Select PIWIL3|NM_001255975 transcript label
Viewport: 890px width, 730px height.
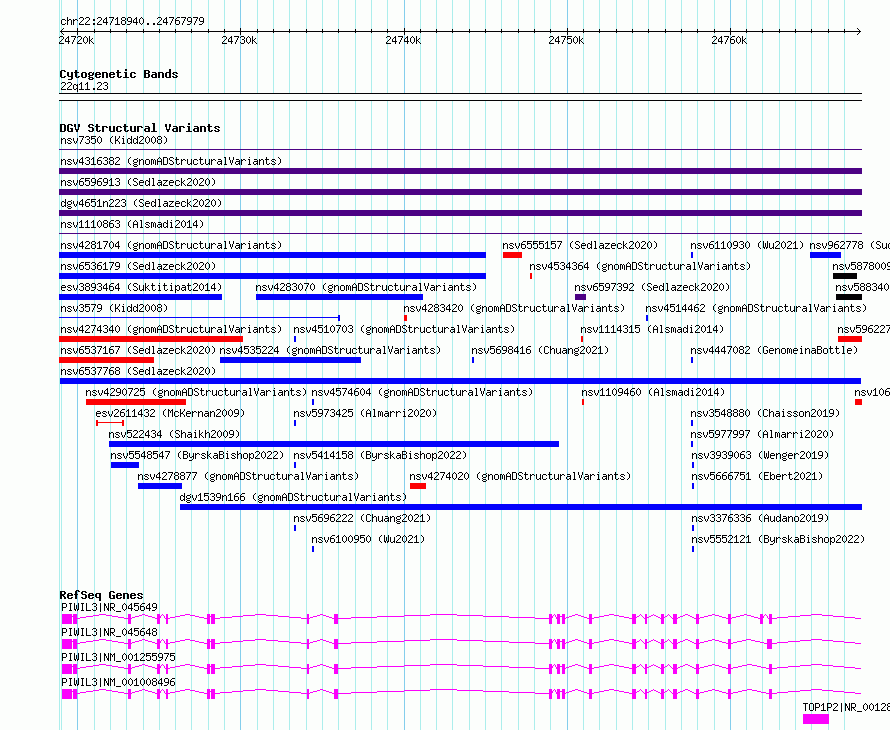(119, 657)
